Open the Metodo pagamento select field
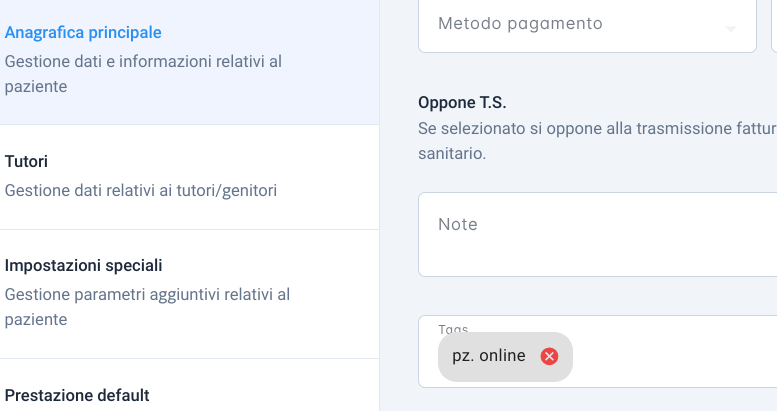 (x=587, y=26)
